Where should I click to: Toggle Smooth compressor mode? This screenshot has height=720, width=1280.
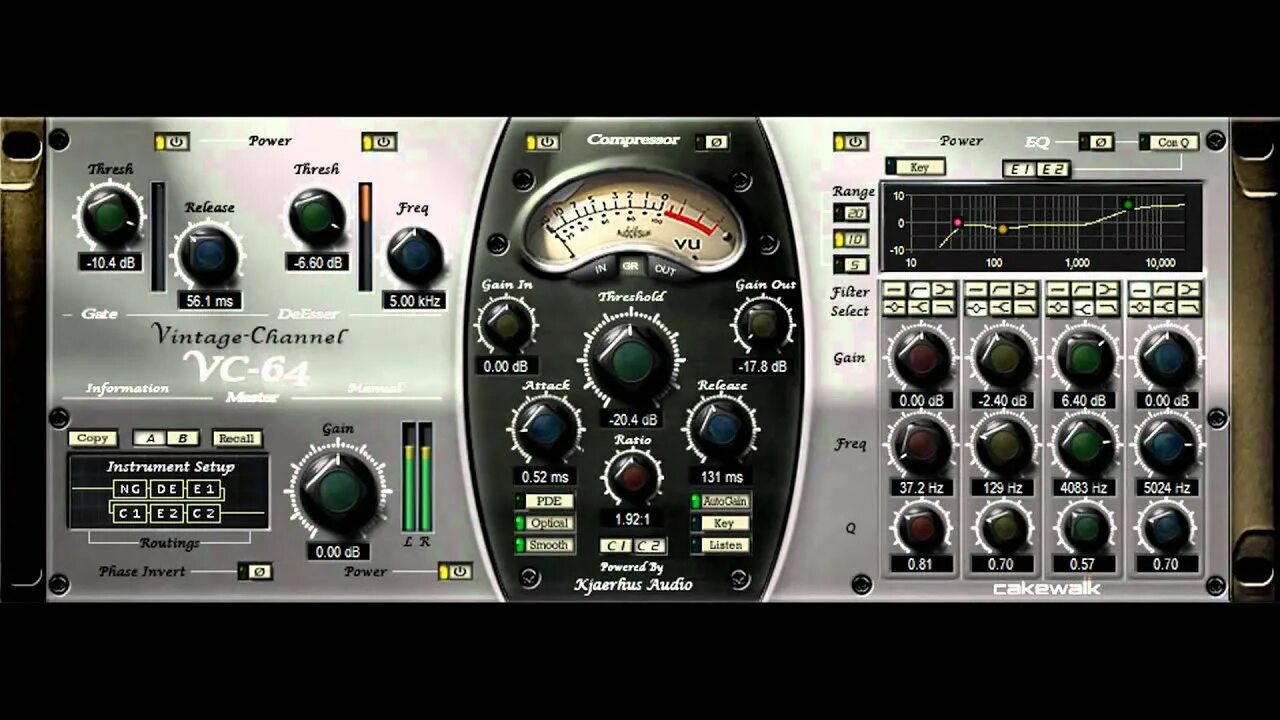click(545, 545)
